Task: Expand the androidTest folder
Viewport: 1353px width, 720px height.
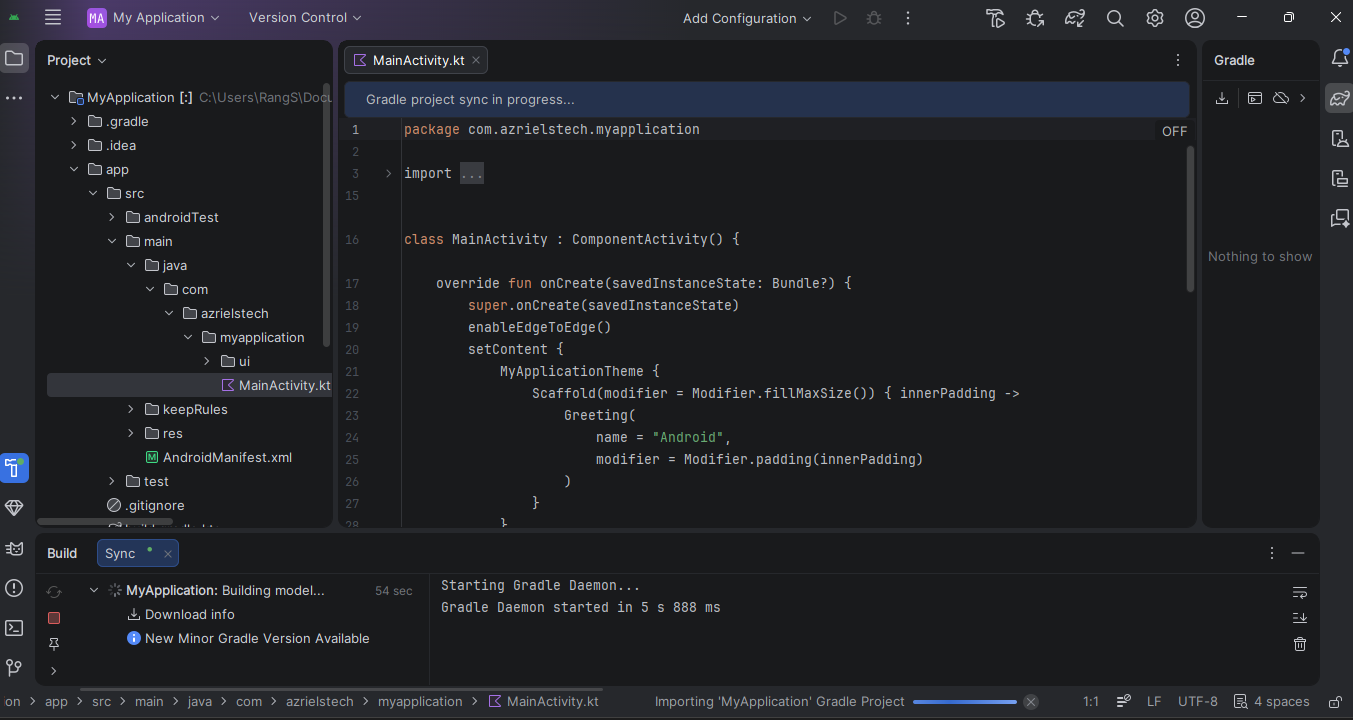Action: tap(112, 217)
